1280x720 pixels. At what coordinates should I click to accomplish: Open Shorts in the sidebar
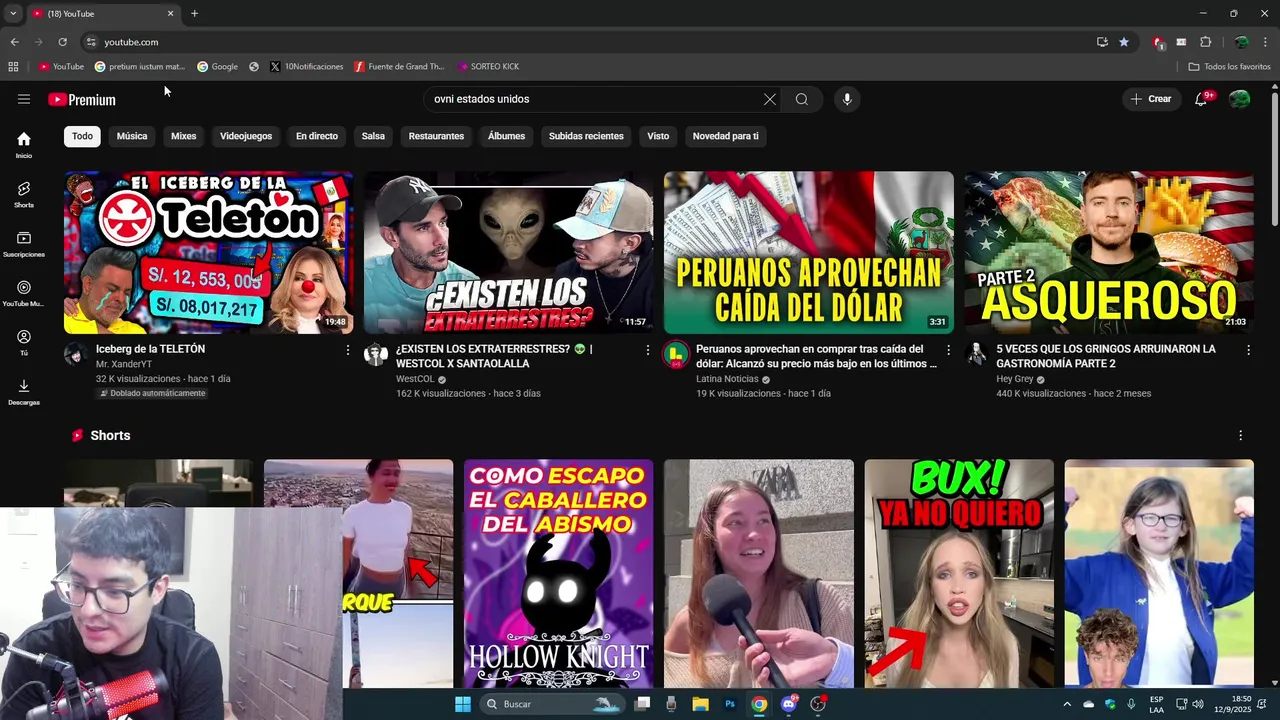click(x=24, y=194)
